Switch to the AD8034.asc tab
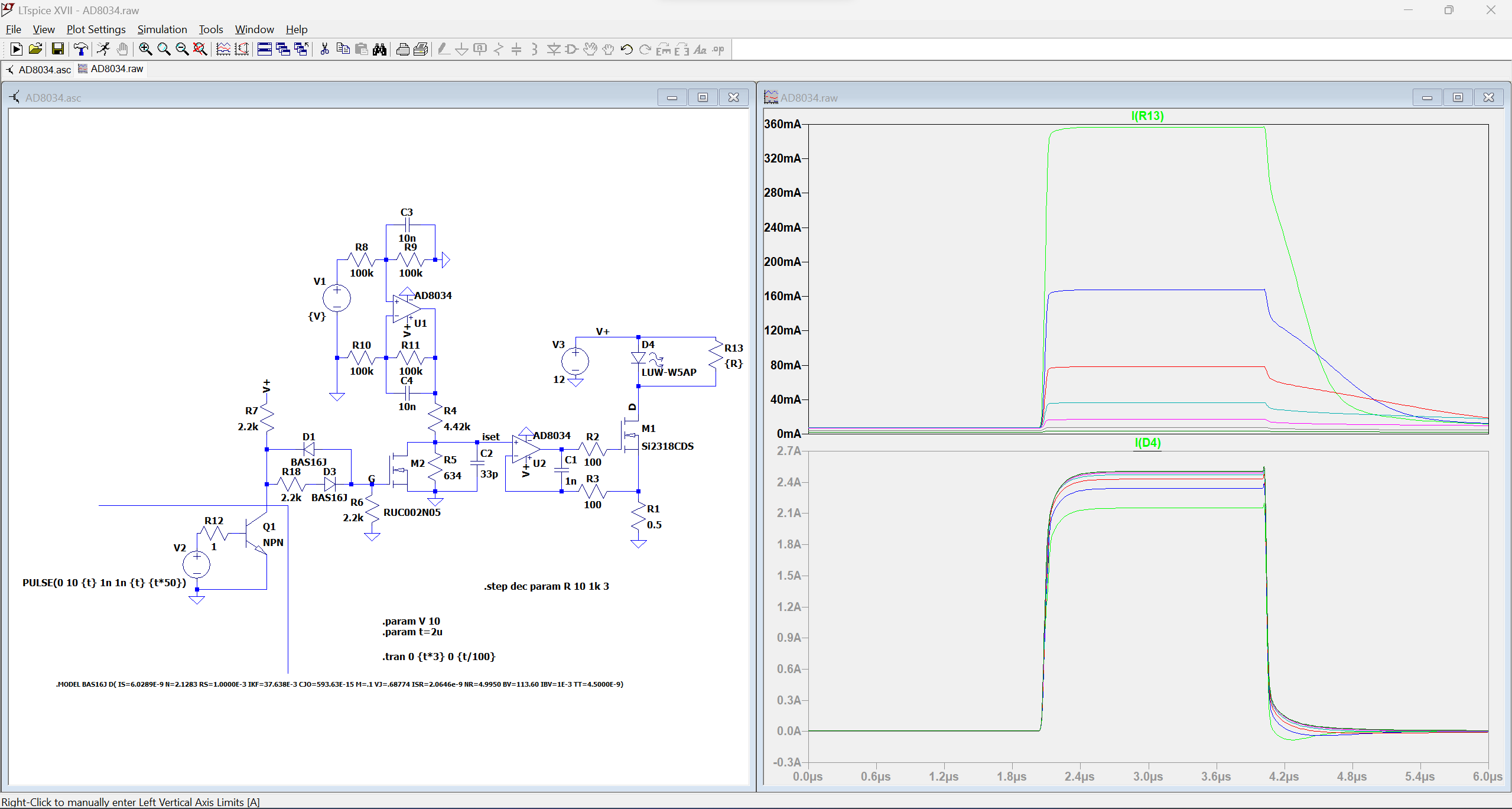 coord(38,70)
